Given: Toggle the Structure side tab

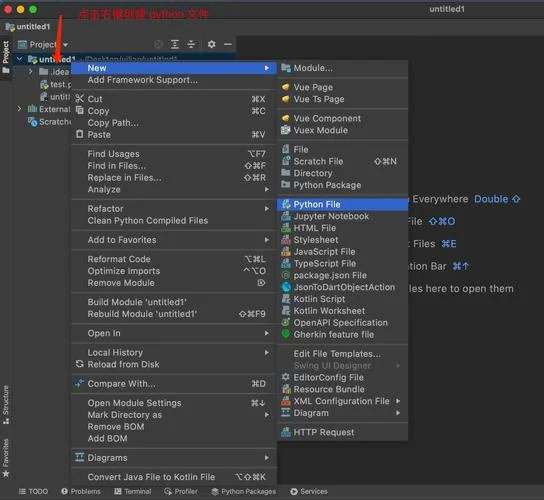Looking at the screenshot, I should (x=6, y=405).
